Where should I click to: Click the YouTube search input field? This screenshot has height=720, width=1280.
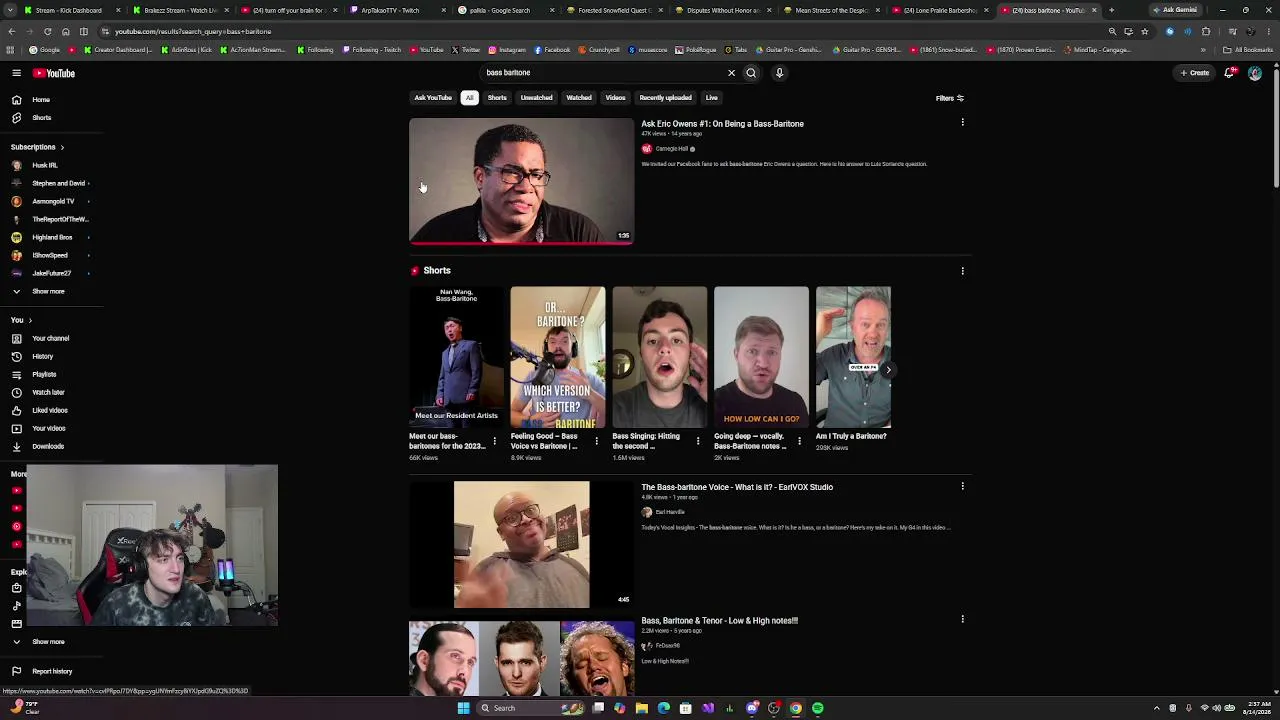603,73
